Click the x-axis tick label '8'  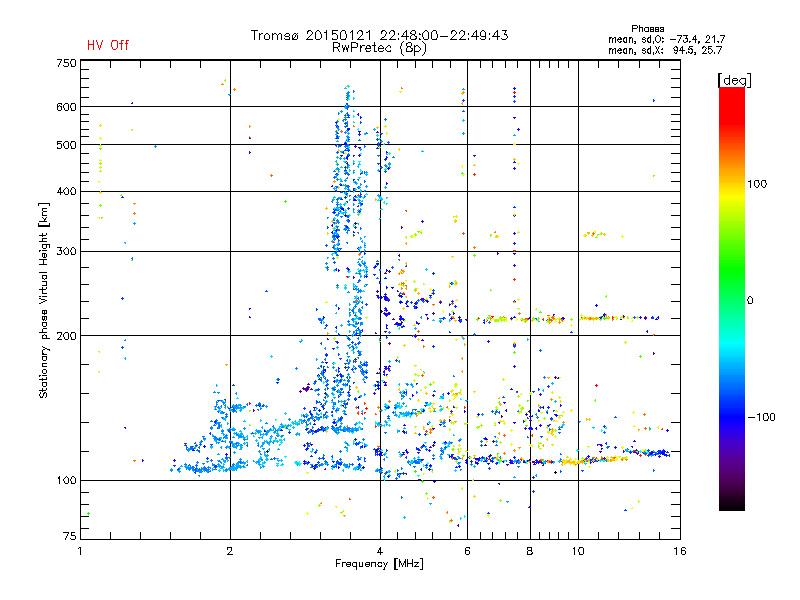point(530,551)
